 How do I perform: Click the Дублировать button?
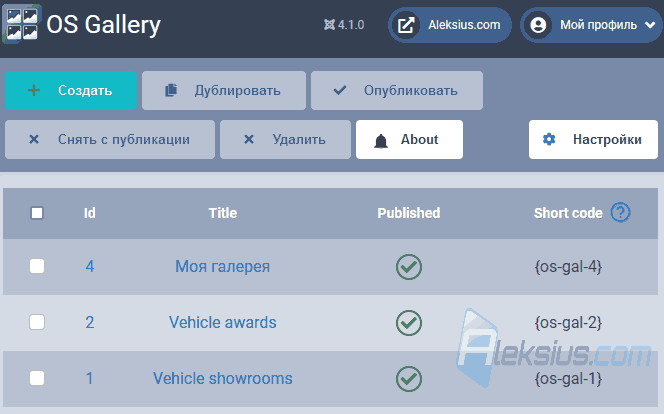click(x=224, y=91)
